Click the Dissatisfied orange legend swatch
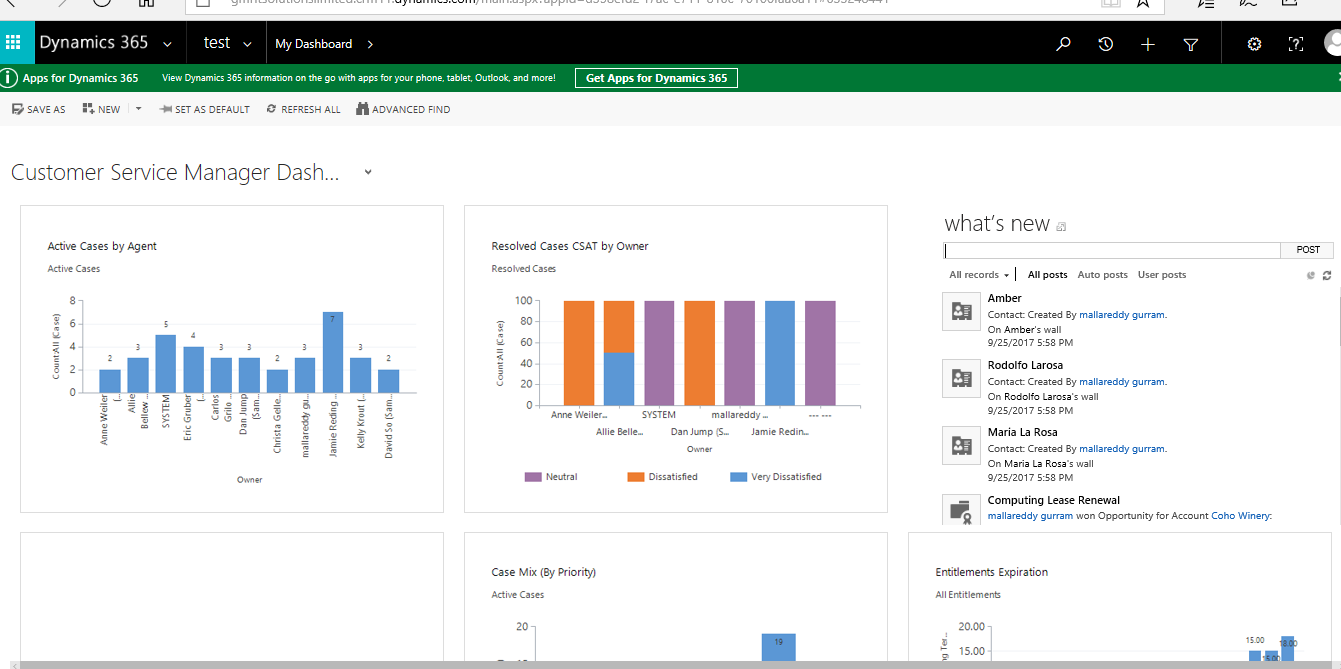Screen dimensions: 1341x669 [635, 477]
